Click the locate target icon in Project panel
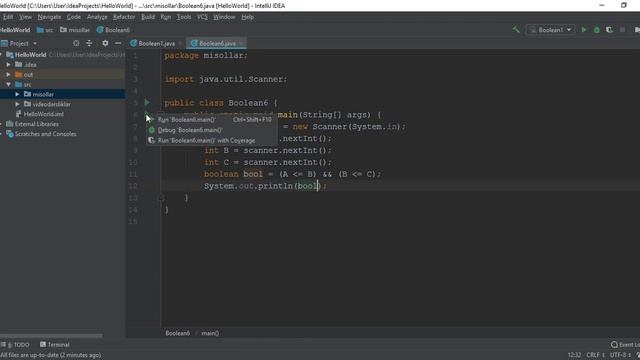The height and width of the screenshot is (360, 640). (x=76, y=43)
